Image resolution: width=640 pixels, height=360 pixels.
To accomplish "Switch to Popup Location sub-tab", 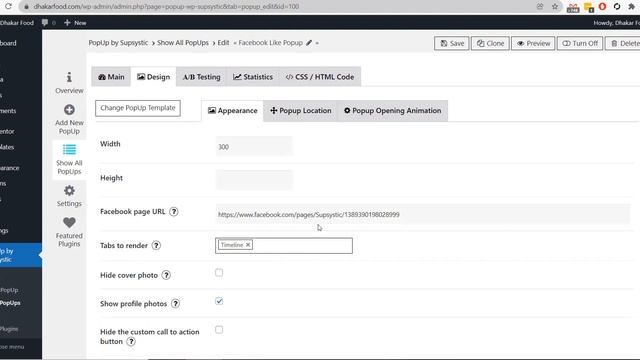I will pyautogui.click(x=301, y=111).
